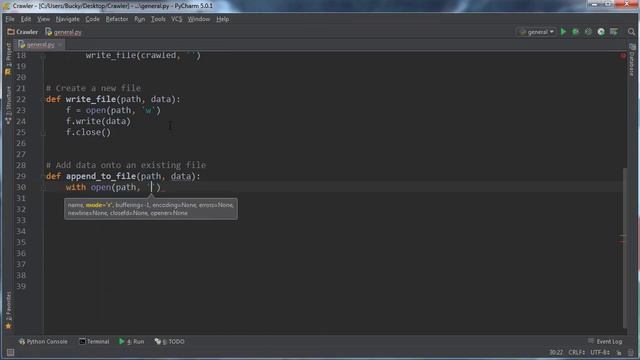
Task: Open the TODO tool window
Action: tap(169, 342)
